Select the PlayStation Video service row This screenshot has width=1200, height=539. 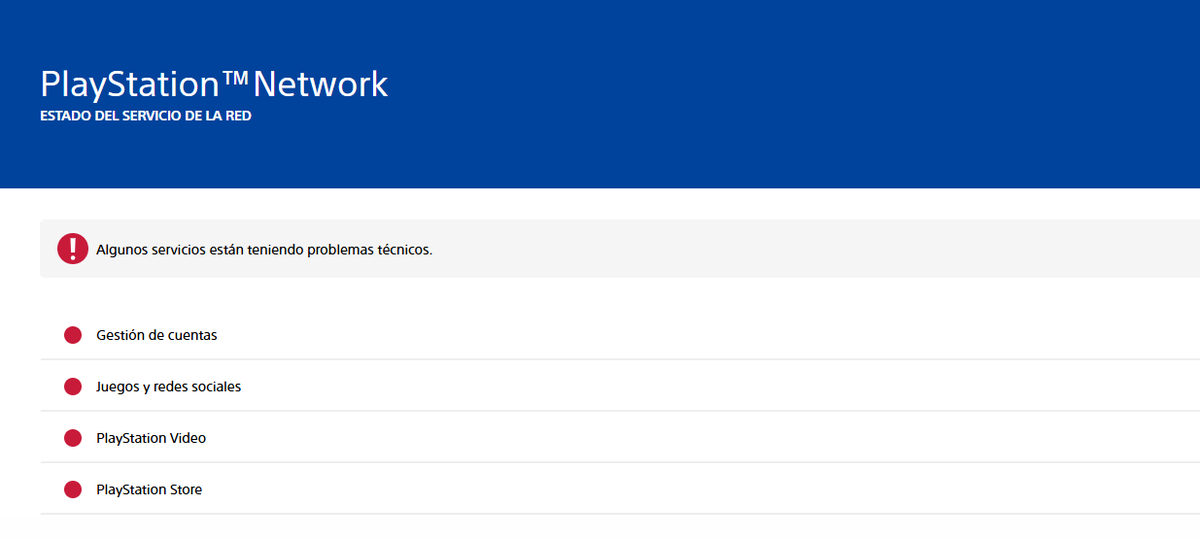(620, 438)
